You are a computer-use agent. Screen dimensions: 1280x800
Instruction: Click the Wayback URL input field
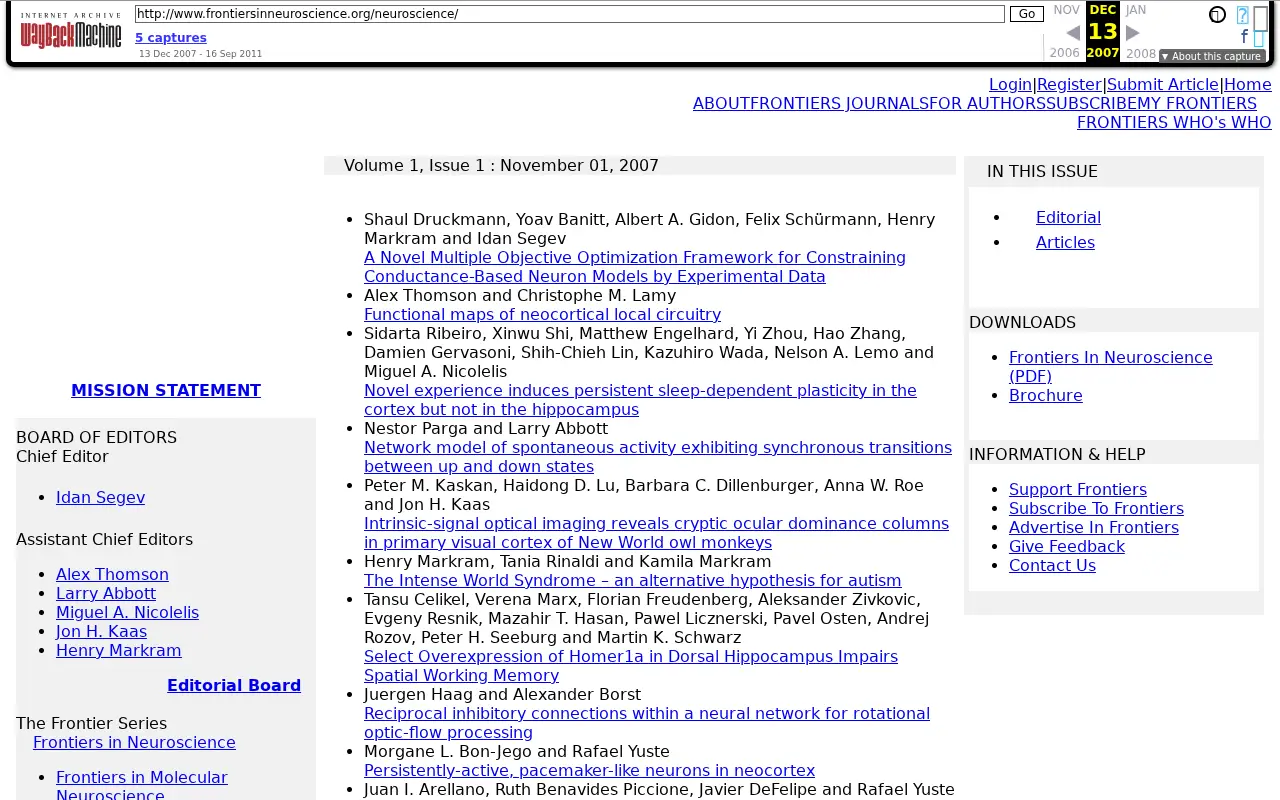[x=570, y=14]
